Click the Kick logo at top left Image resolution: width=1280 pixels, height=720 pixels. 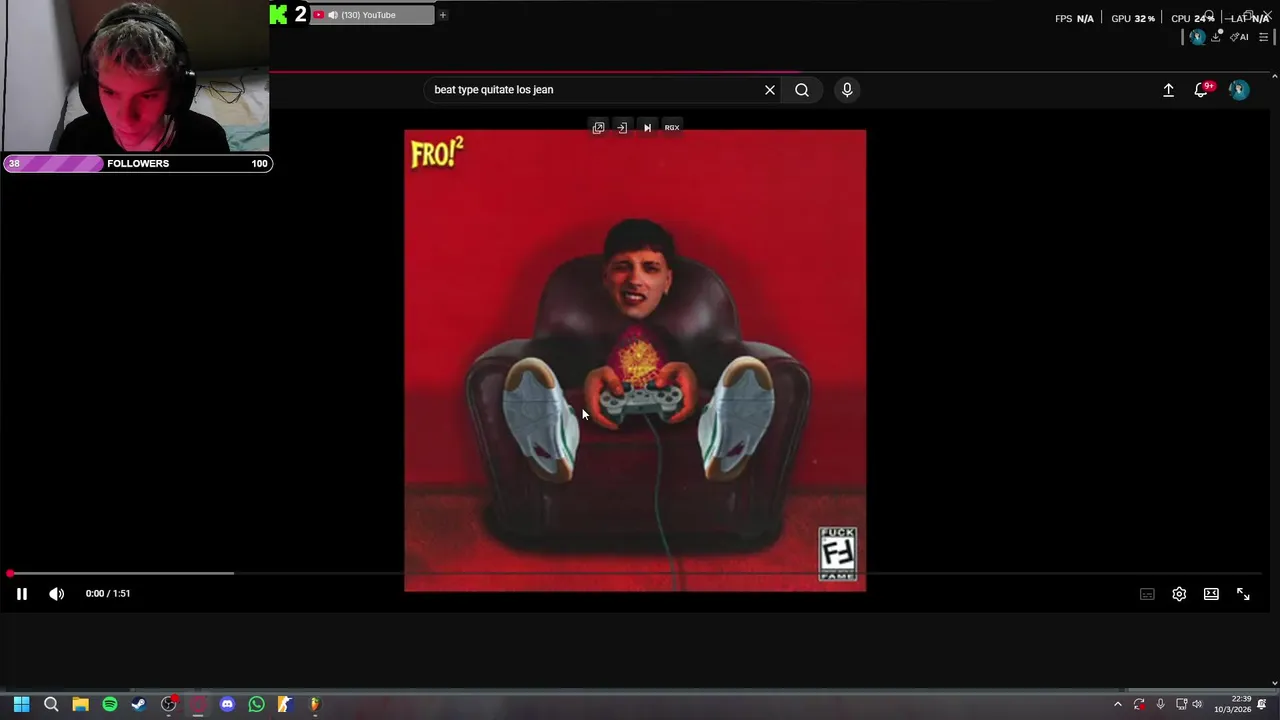278,14
